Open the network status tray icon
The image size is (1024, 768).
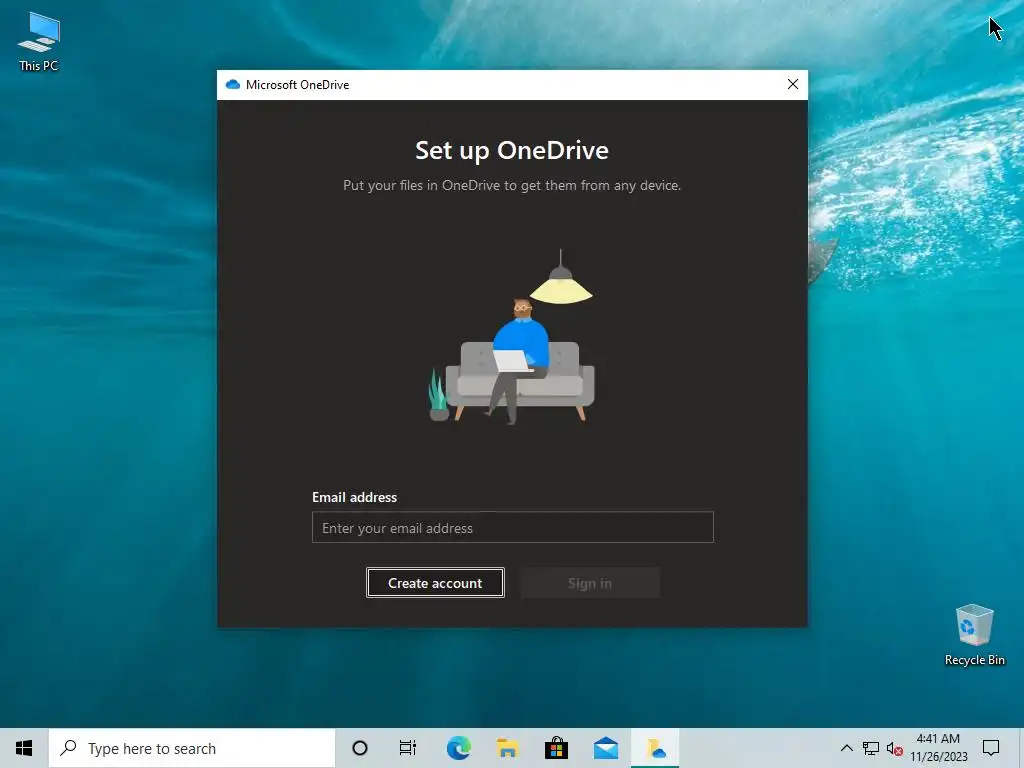[871, 748]
